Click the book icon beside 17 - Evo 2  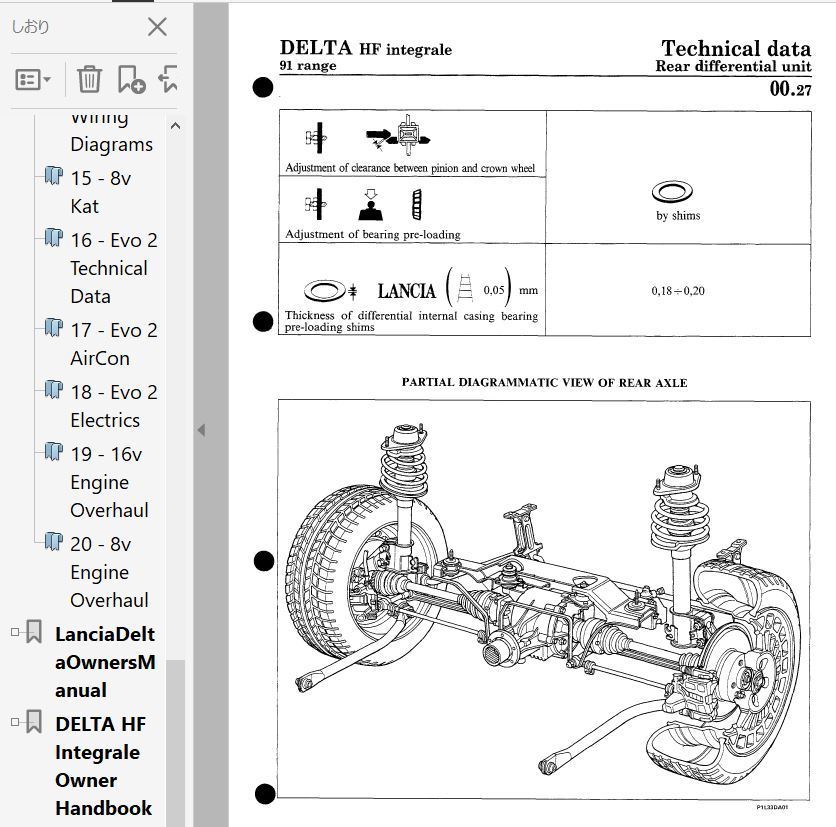click(x=53, y=327)
